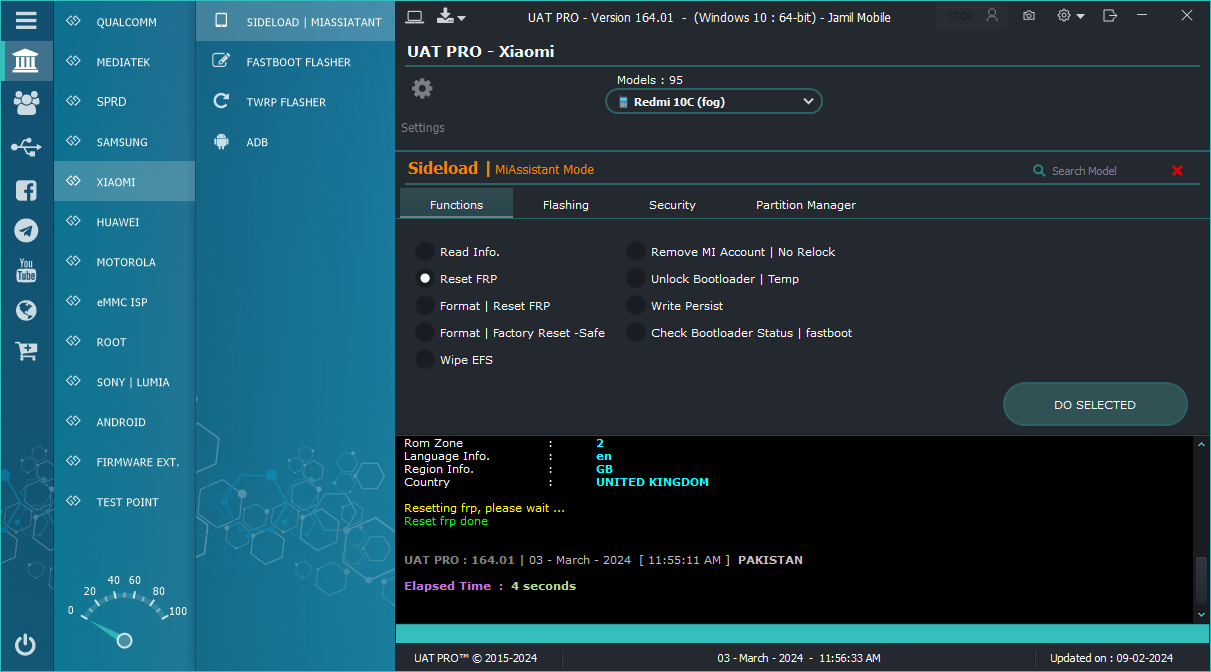Click the power icon at bottom left
The image size is (1211, 672).
(26, 645)
